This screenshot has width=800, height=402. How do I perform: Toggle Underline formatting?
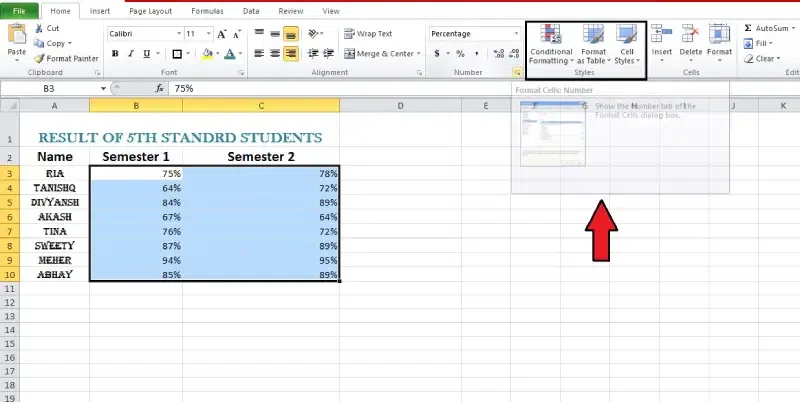pos(146,54)
